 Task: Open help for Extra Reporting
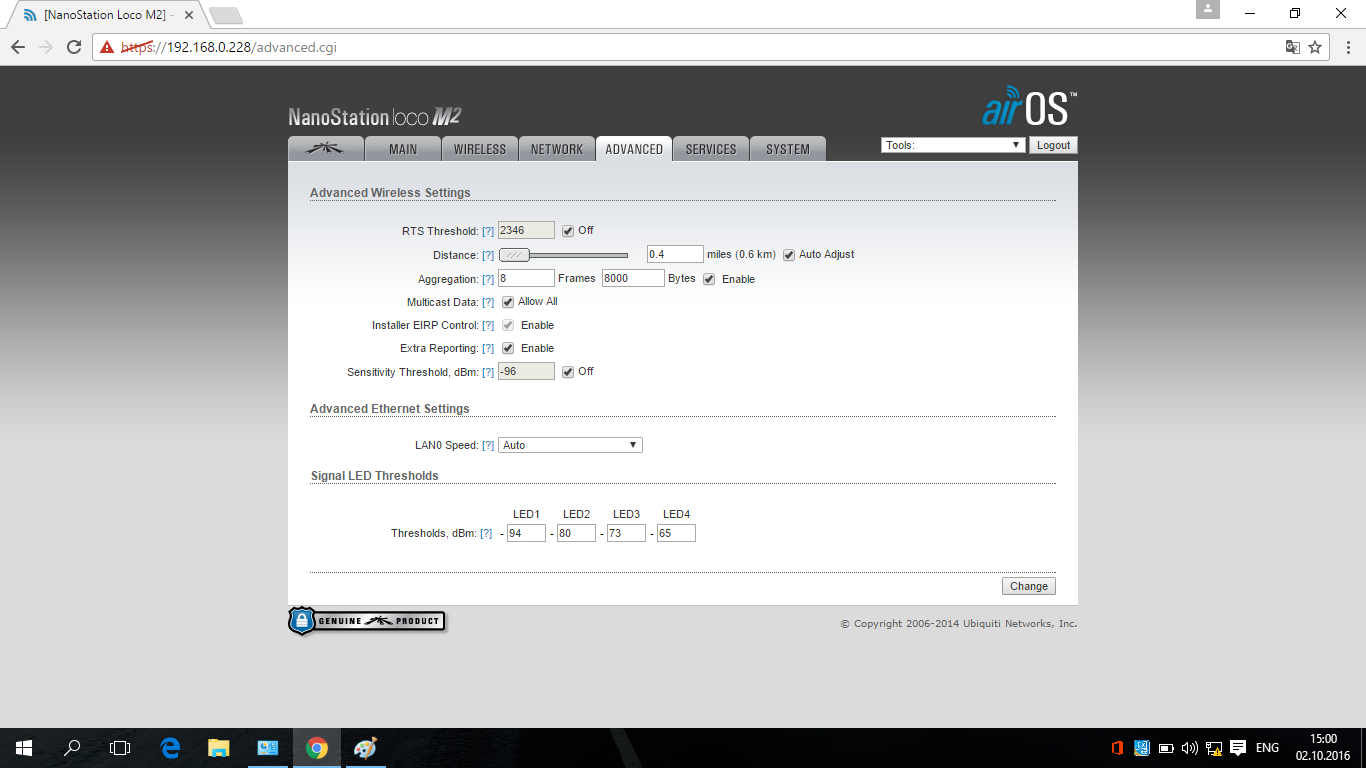tap(488, 349)
